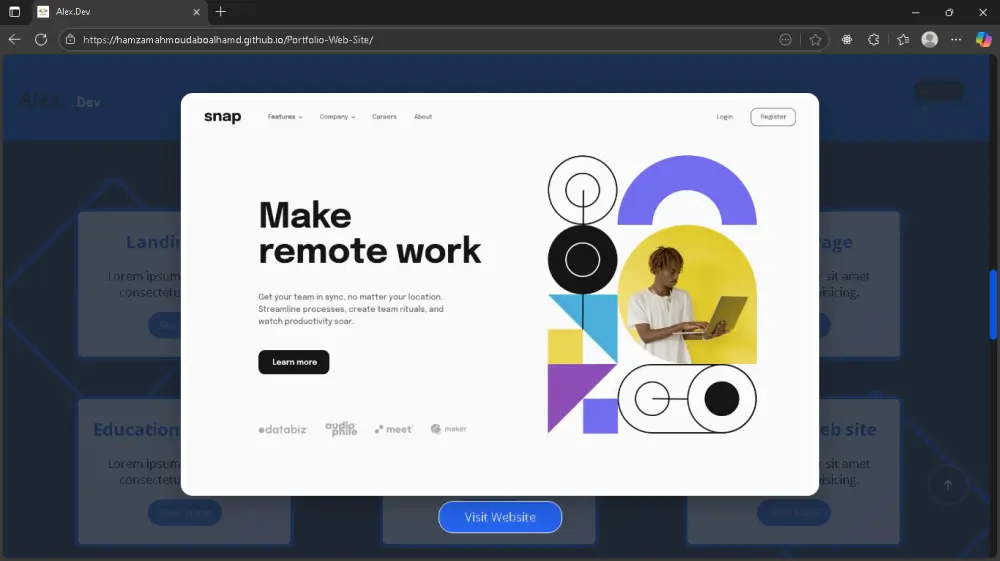Click the scroll-to-top arrow button
The image size is (1000, 561).
point(948,485)
